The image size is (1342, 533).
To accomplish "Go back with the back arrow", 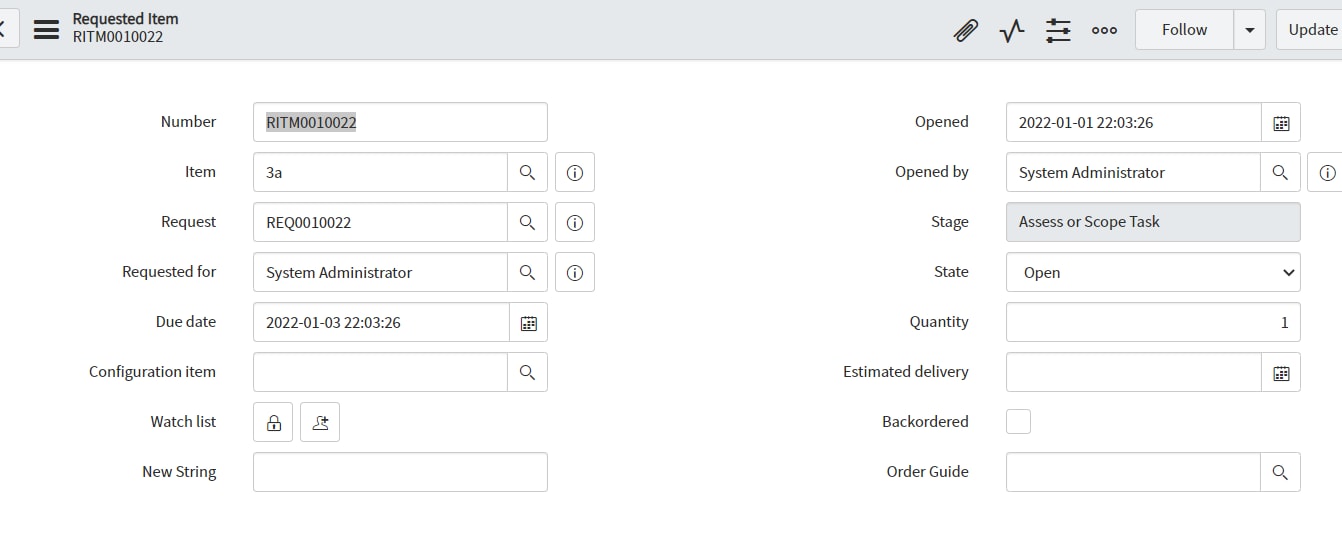I will 3,30.
